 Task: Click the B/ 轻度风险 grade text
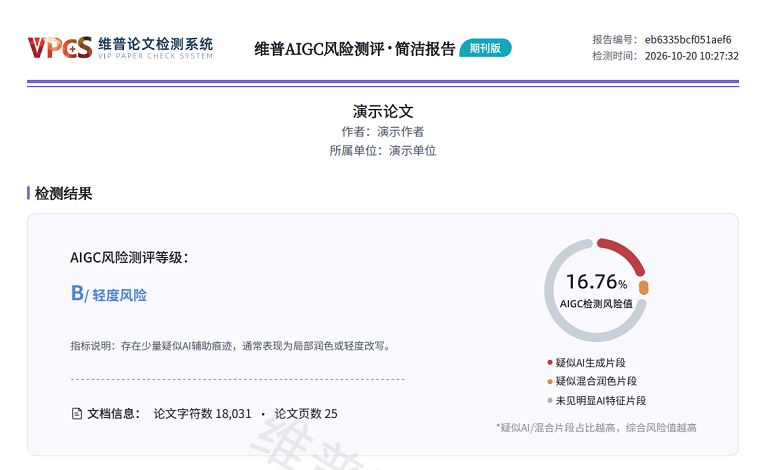[x=109, y=294]
